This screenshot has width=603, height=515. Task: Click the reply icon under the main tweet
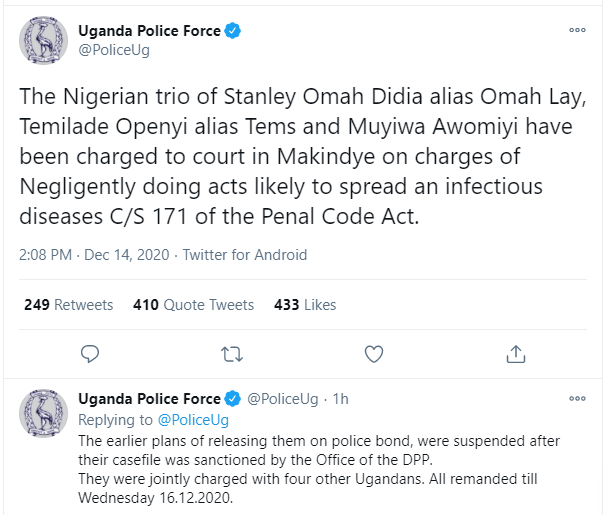[89, 353]
